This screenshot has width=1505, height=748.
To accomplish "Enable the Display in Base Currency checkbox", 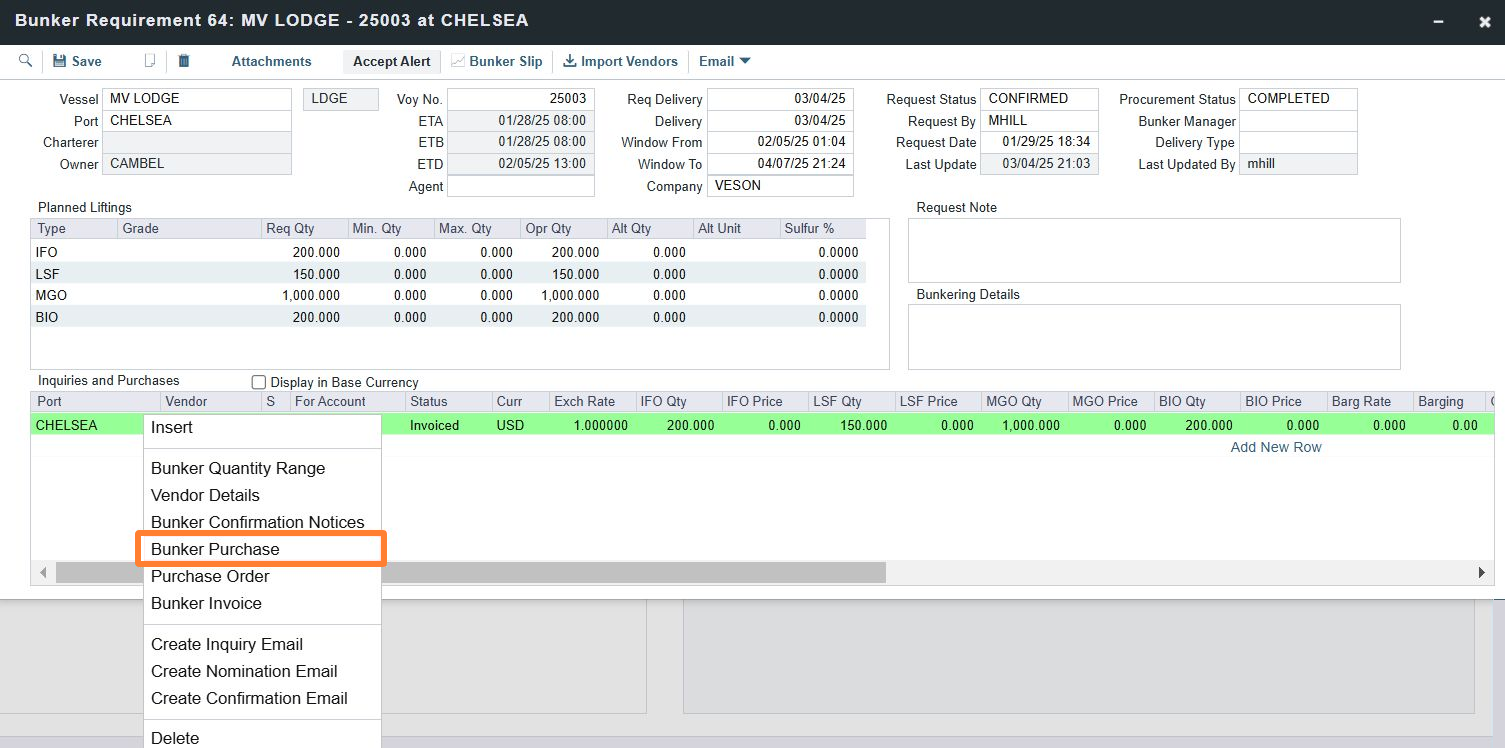I will click(x=258, y=381).
